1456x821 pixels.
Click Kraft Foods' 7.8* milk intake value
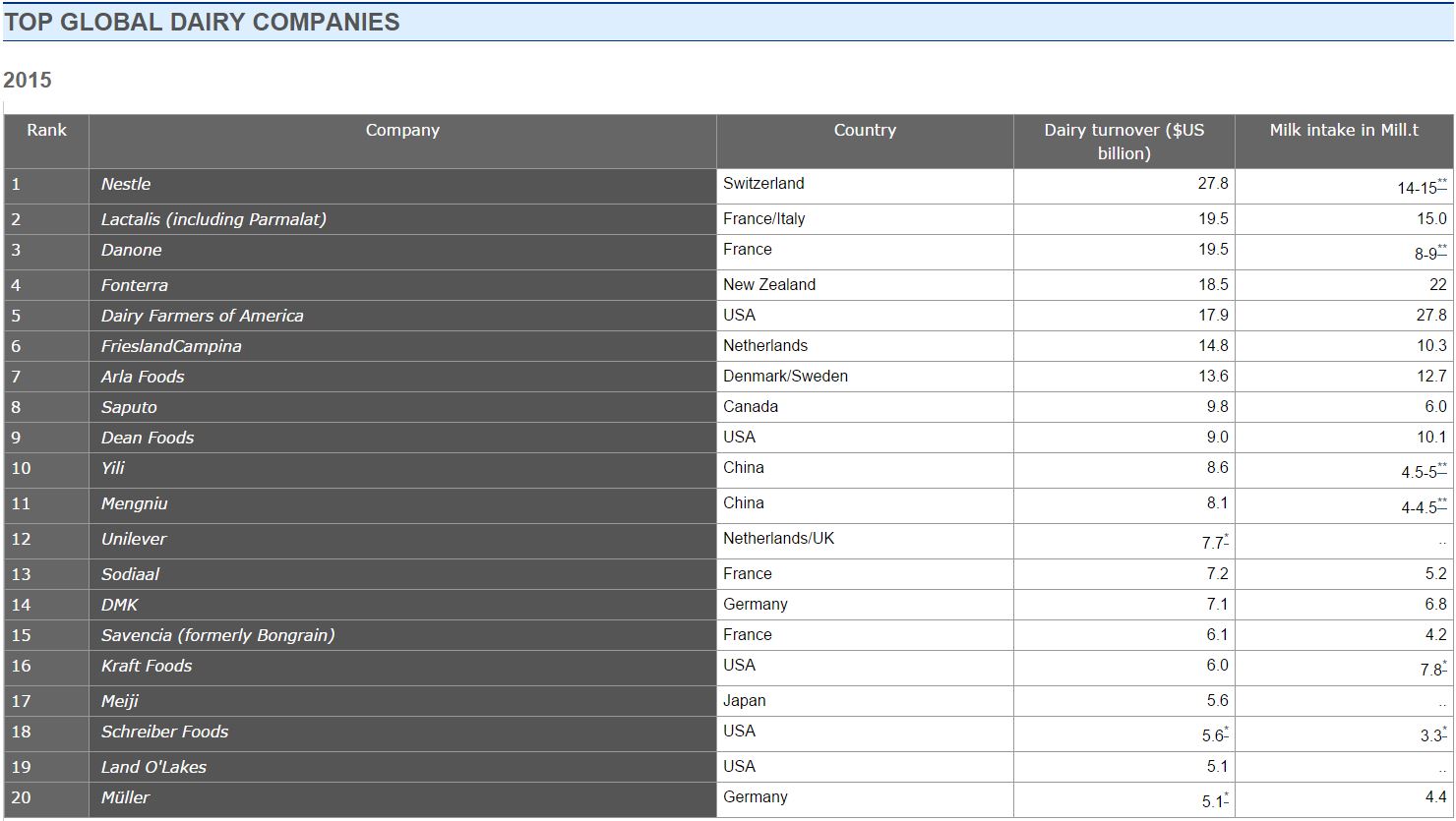pos(1433,669)
